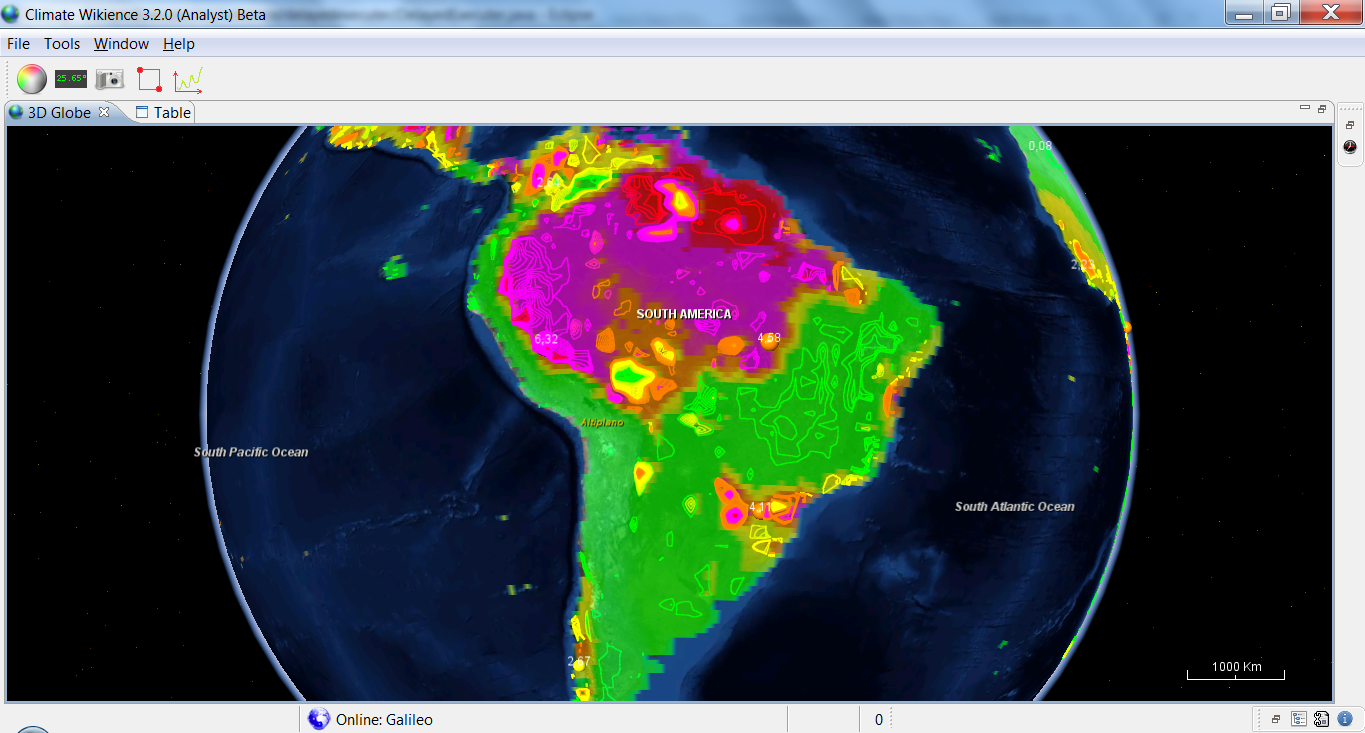Viewport: 1365px width, 733px height.
Task: Close the 3D Globe tab
Action: tap(103, 112)
